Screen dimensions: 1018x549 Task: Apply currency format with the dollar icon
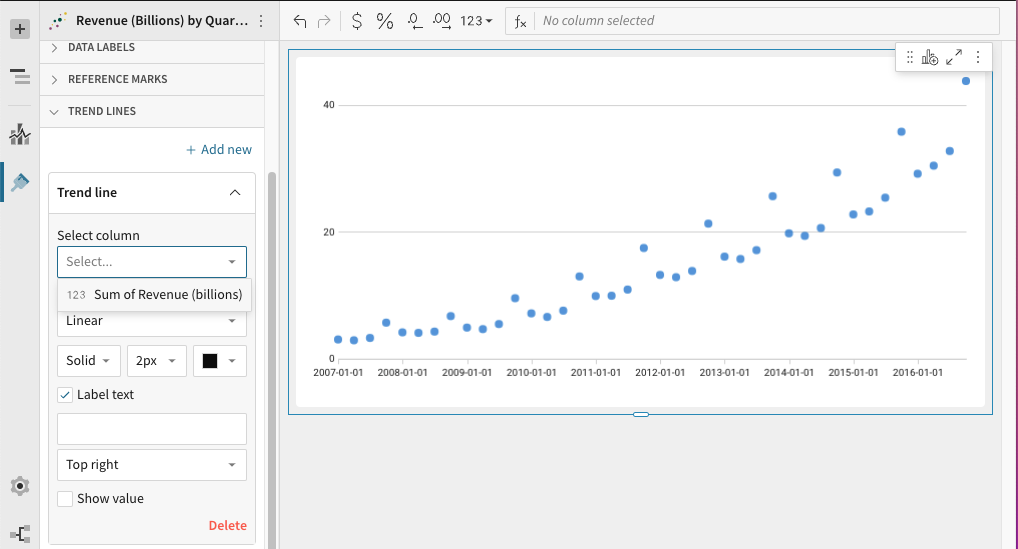click(x=357, y=21)
